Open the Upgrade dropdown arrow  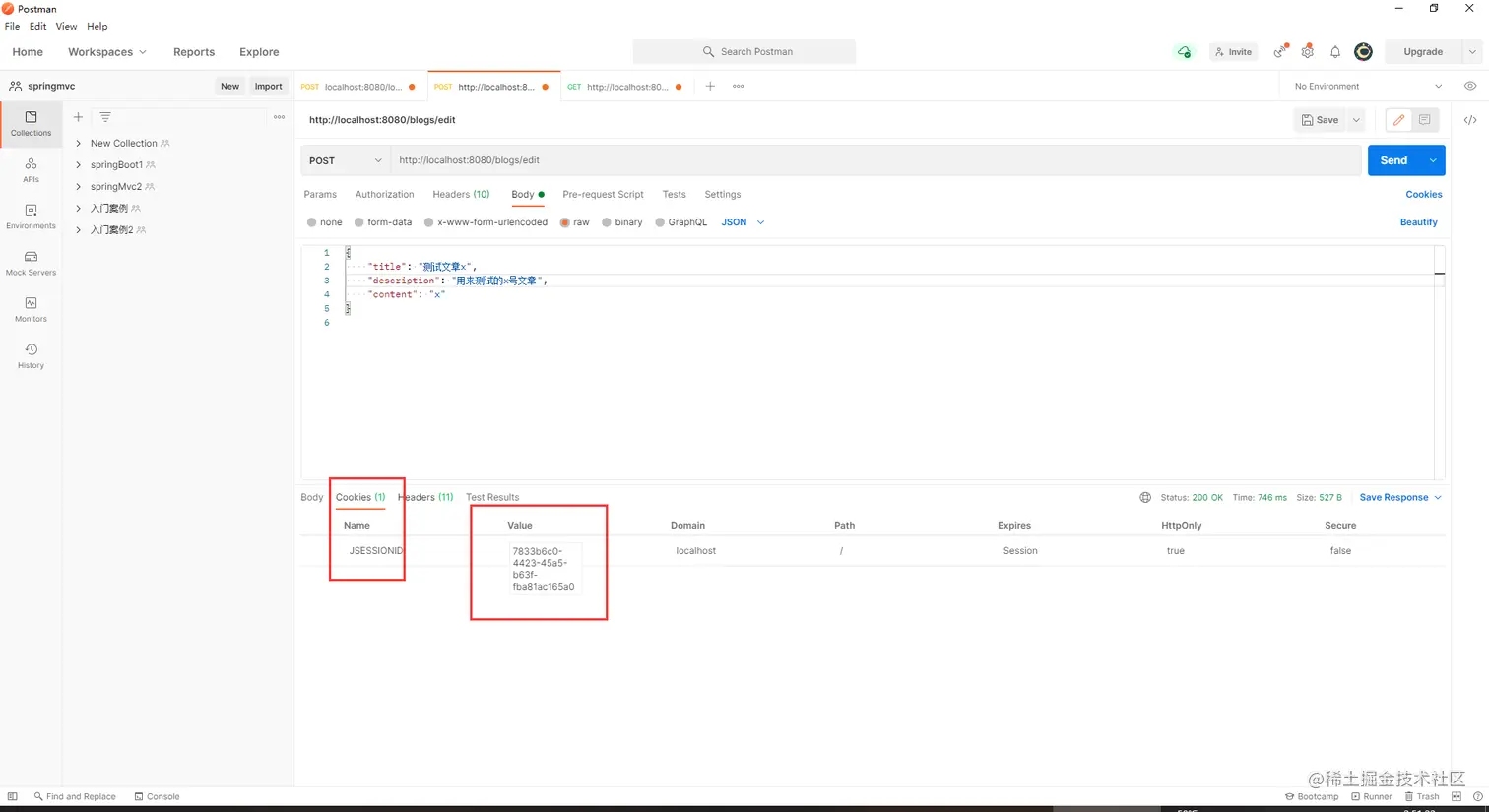click(1472, 52)
